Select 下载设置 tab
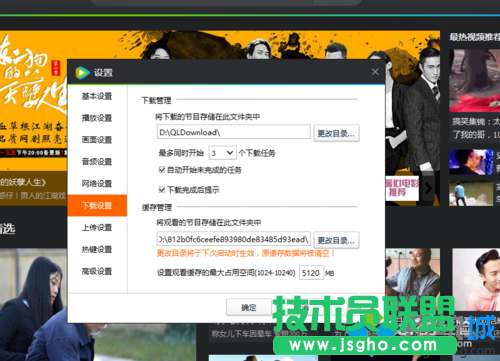 tap(97, 206)
